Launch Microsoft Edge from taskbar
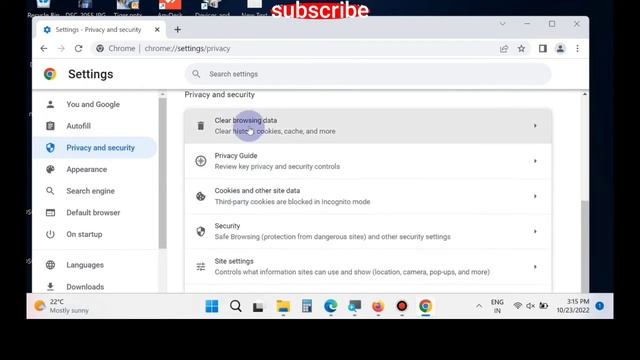This screenshot has width=640, height=360. coord(331,306)
